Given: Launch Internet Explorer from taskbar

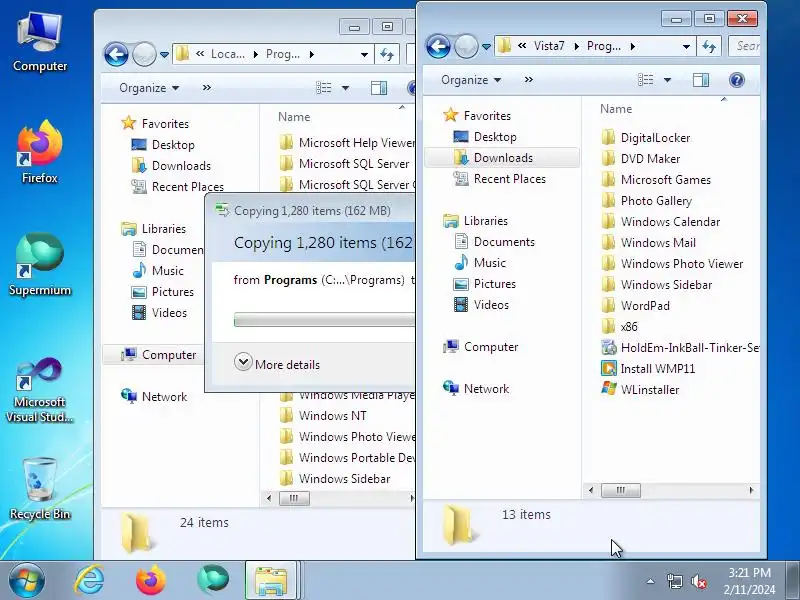Looking at the screenshot, I should tap(89, 581).
